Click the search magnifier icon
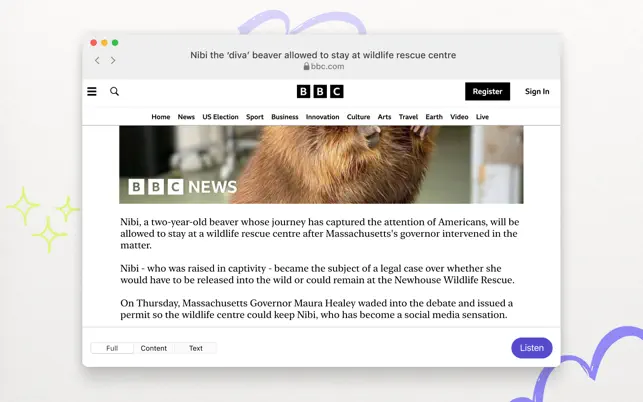 point(114,91)
